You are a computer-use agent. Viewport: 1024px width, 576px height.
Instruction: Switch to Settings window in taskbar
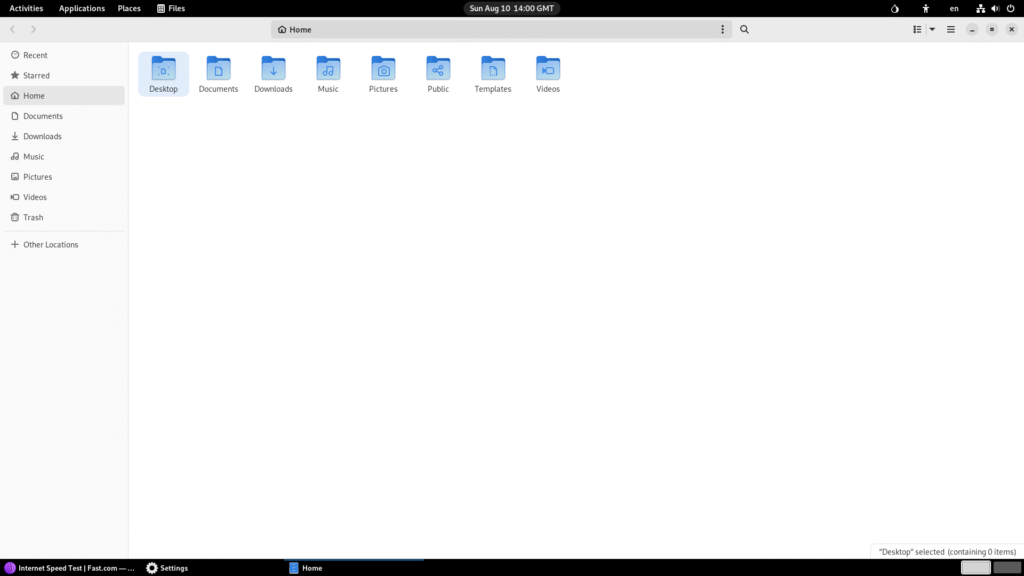(167, 568)
